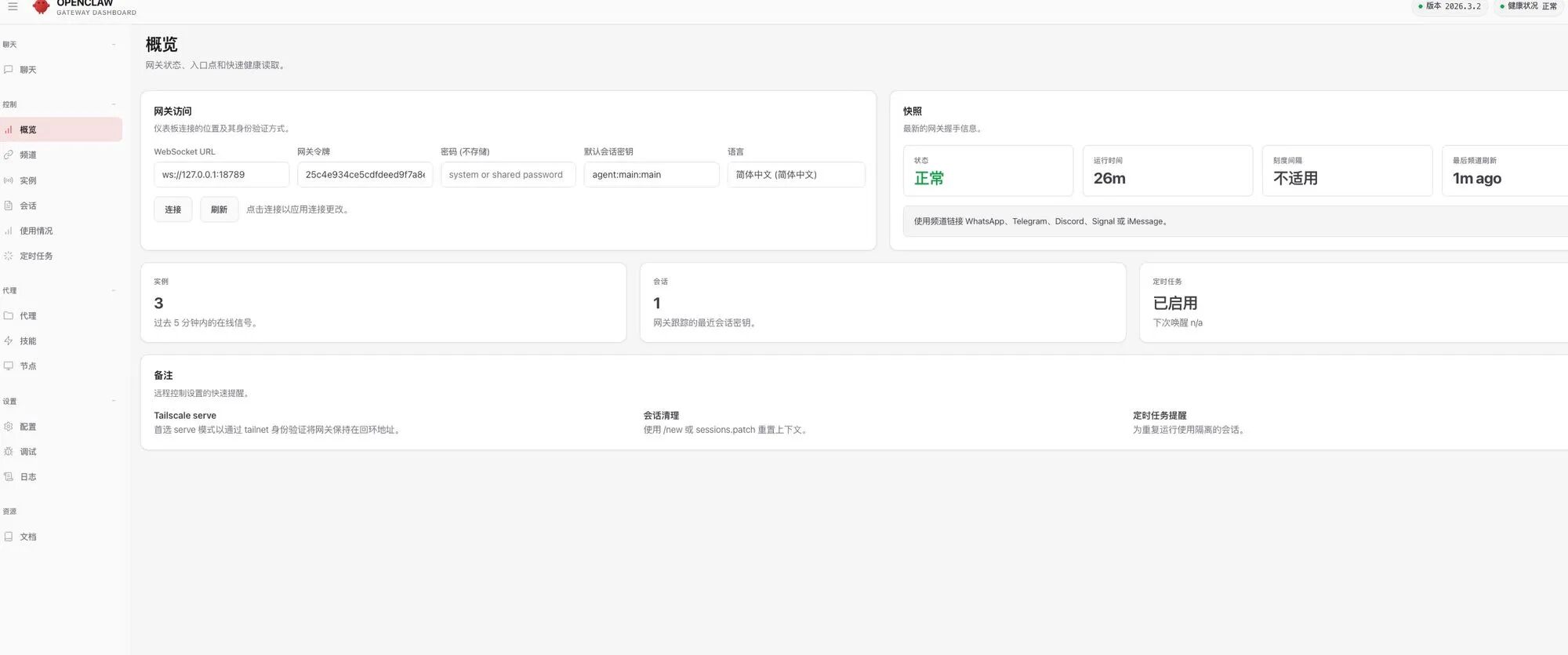Open 会话 in the sidebar
The height and width of the screenshot is (655, 1568).
point(28,206)
